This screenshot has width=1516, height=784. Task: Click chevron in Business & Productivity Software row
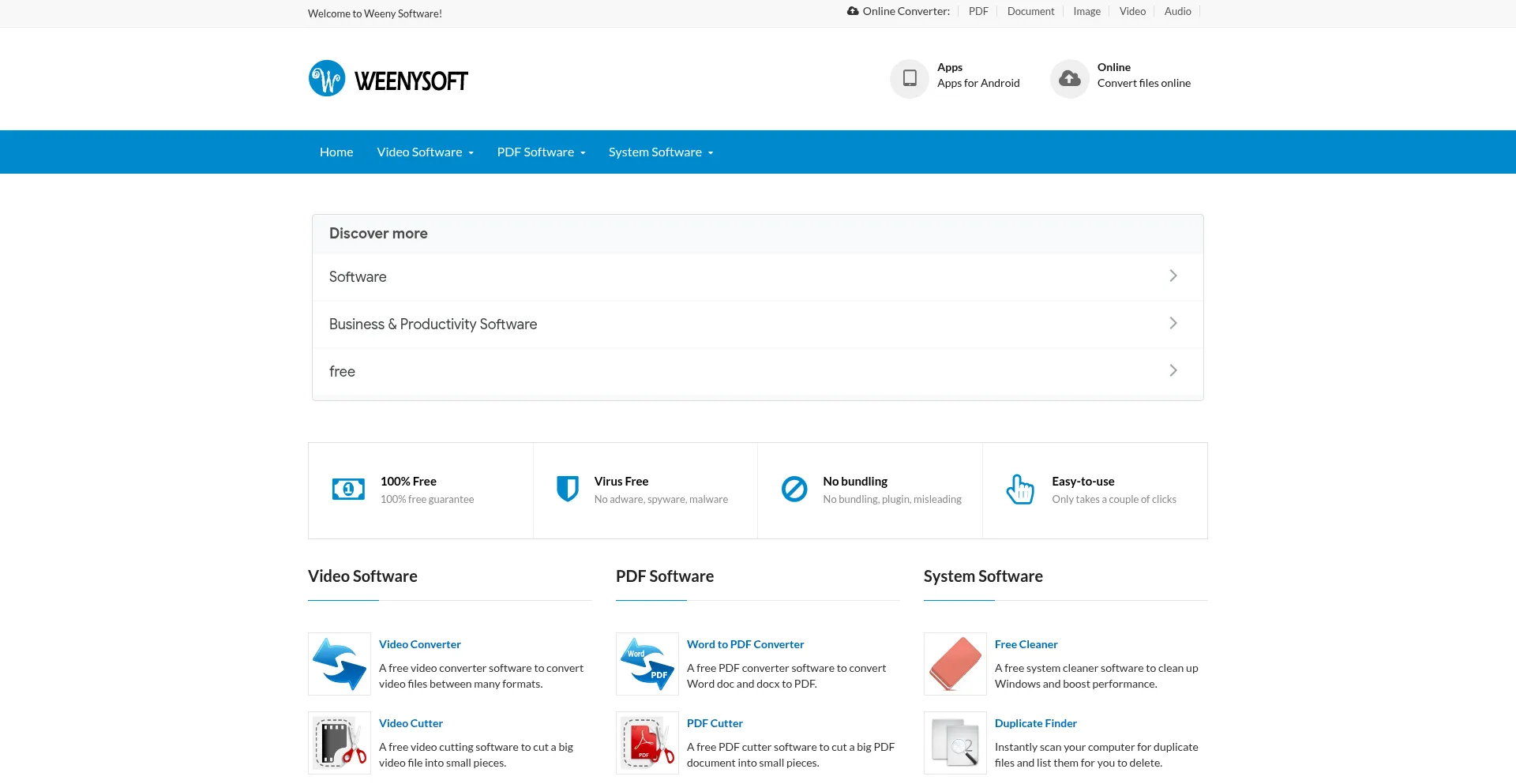point(1173,323)
